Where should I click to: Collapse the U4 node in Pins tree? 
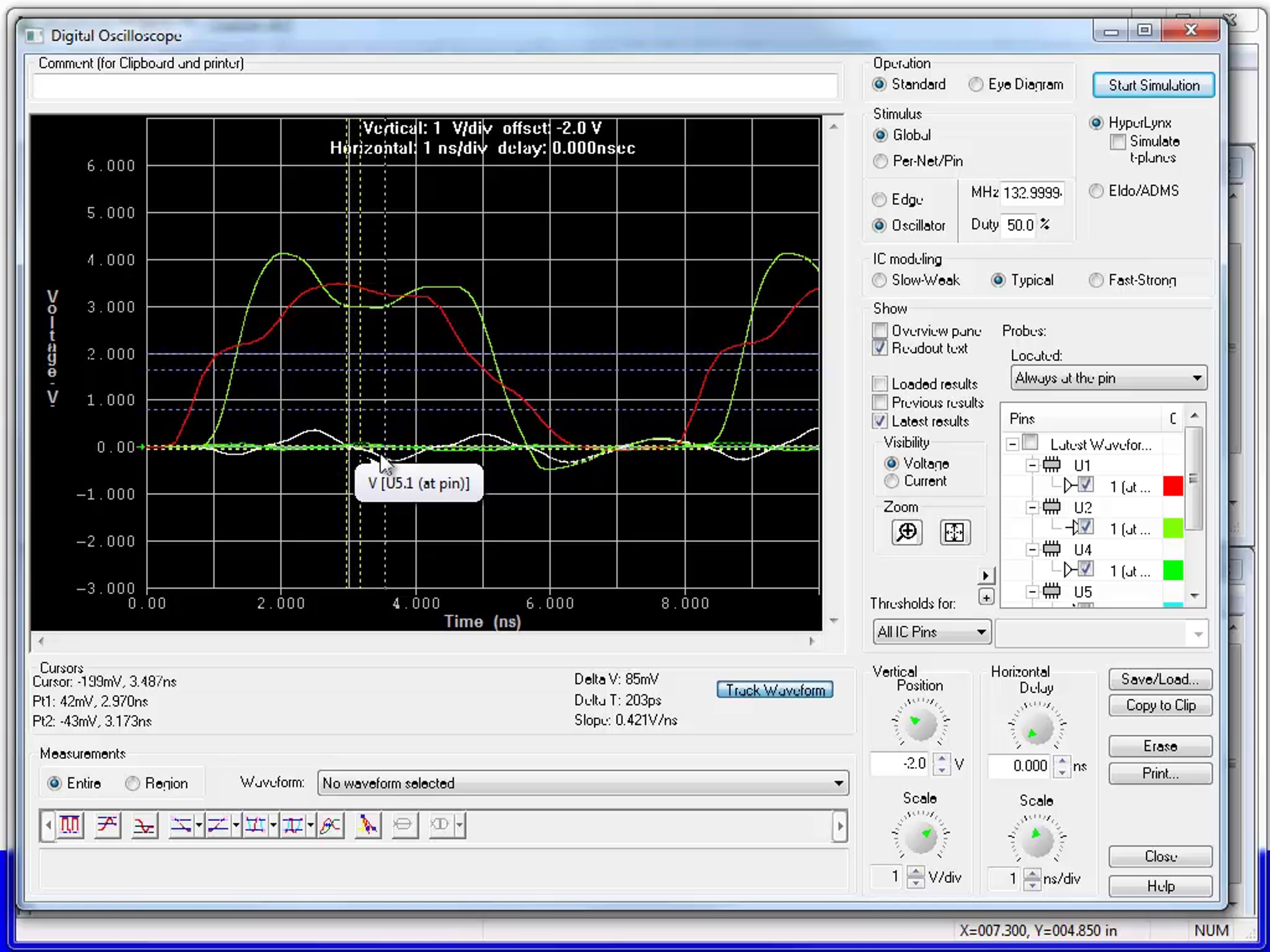[1032, 550]
